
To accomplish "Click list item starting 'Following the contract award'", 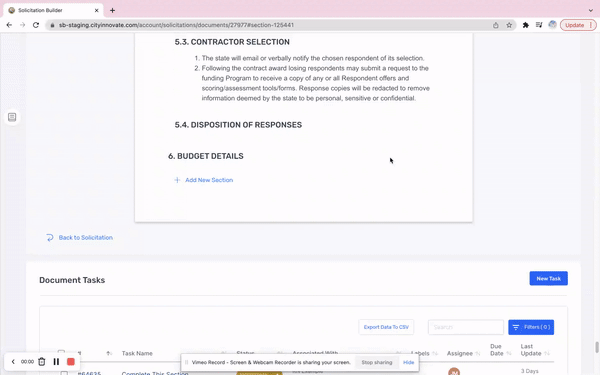I will [x=316, y=83].
